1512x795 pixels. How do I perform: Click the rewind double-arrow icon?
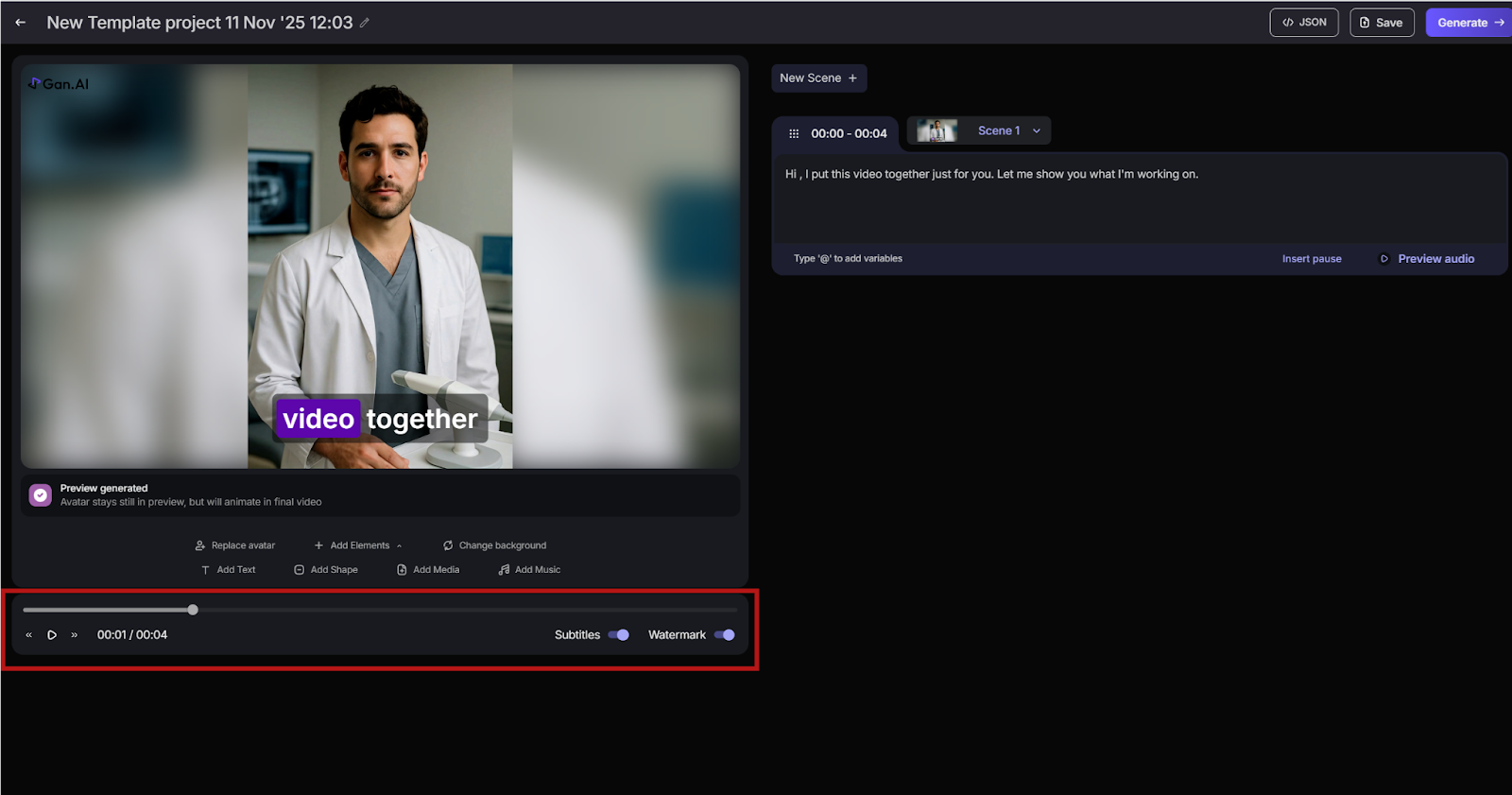(x=28, y=635)
